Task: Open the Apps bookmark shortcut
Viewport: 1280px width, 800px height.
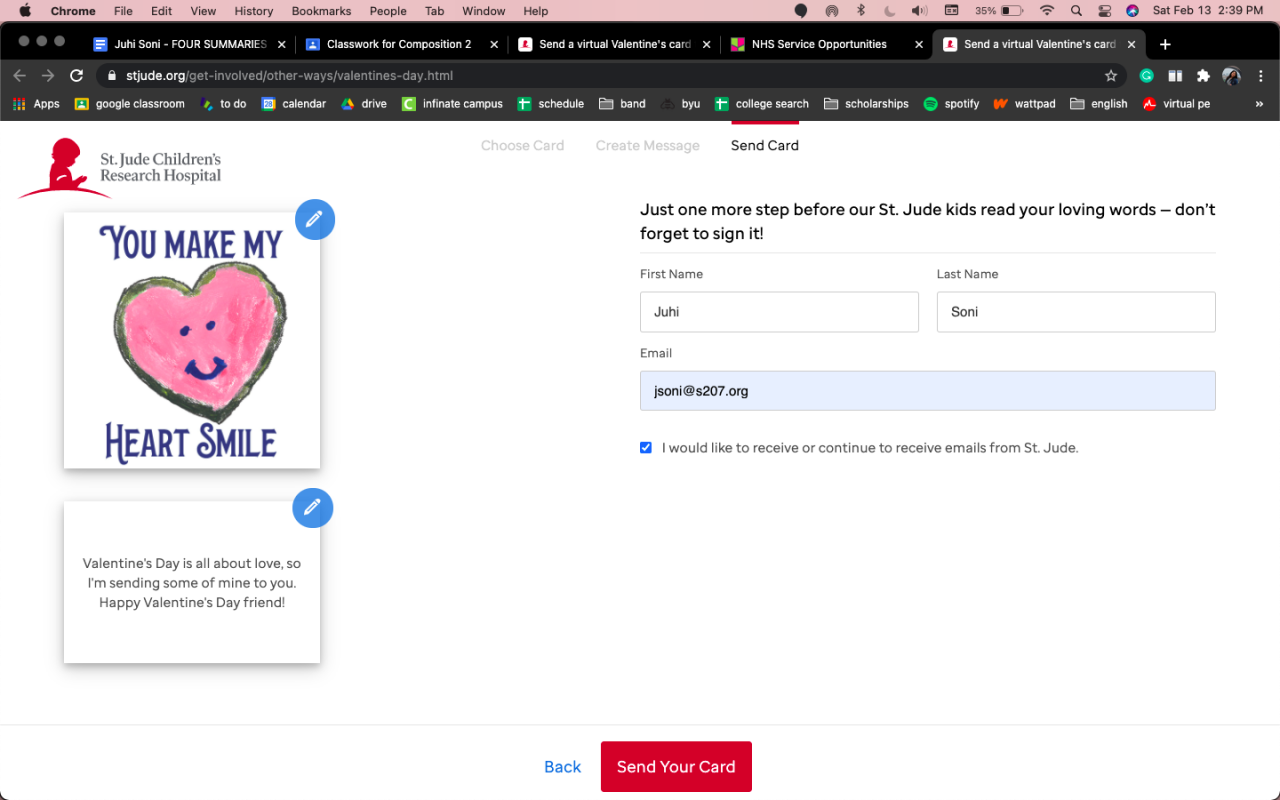Action: [x=36, y=104]
